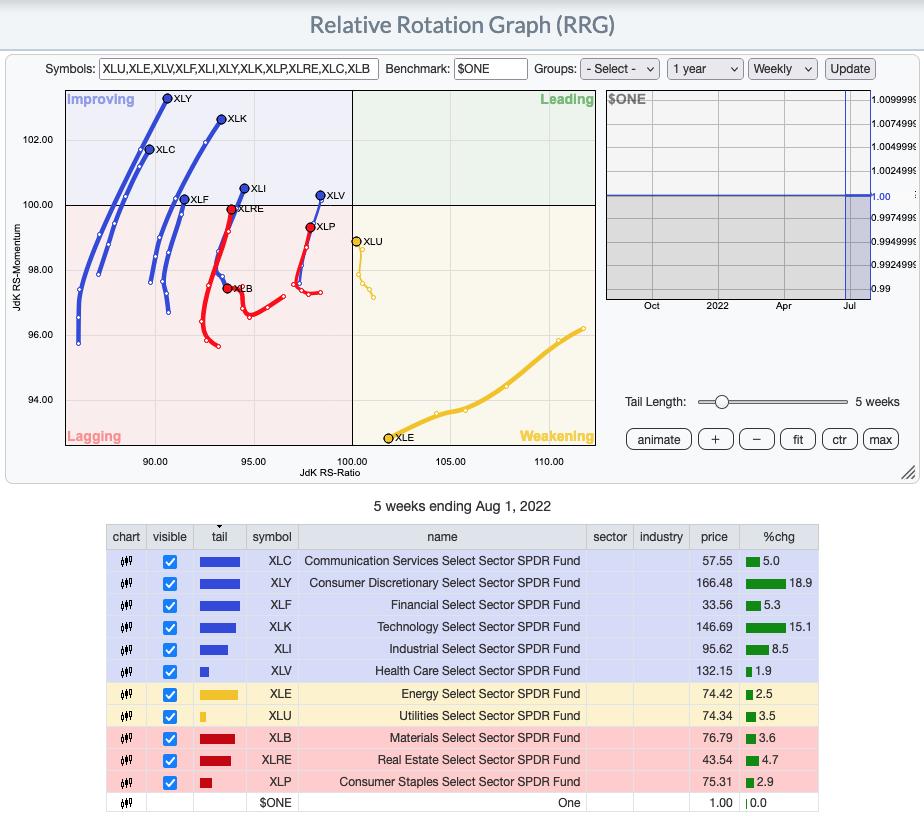Sort table by sector column
The width and height of the screenshot is (924, 816).
610,537
